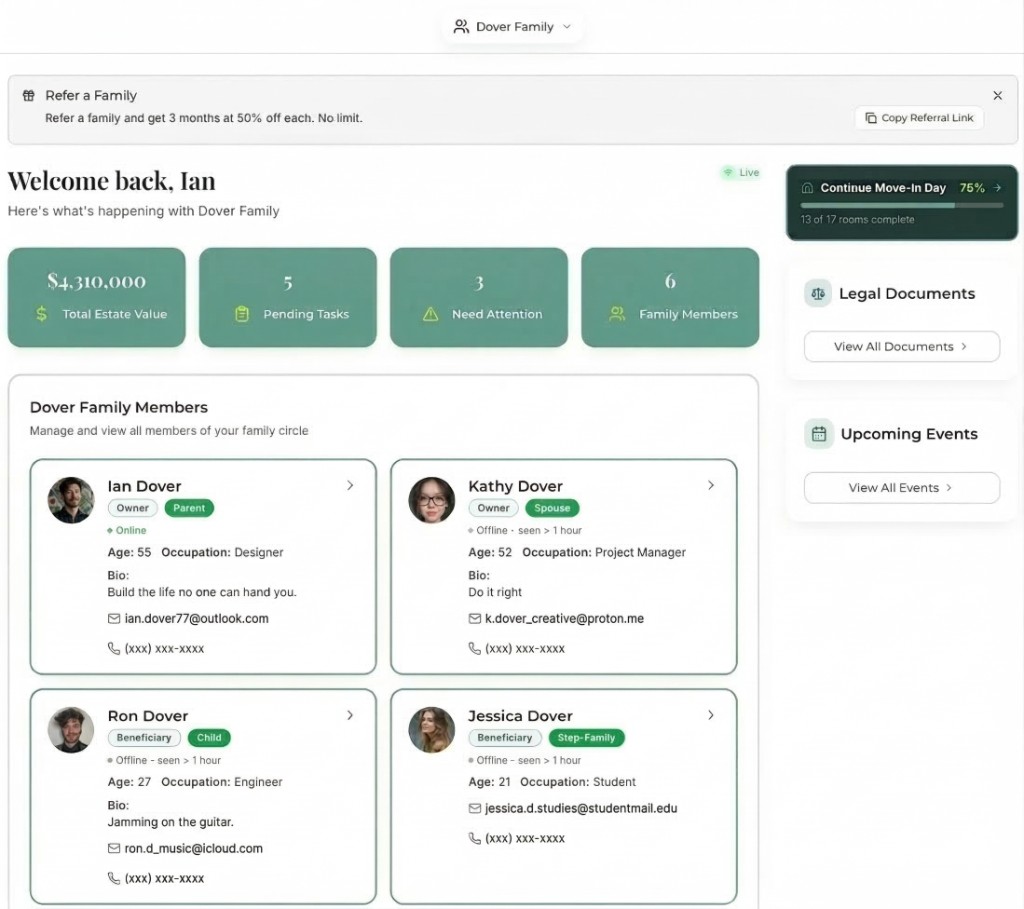Open View All Documents
The height and width of the screenshot is (909, 1024).
[901, 346]
